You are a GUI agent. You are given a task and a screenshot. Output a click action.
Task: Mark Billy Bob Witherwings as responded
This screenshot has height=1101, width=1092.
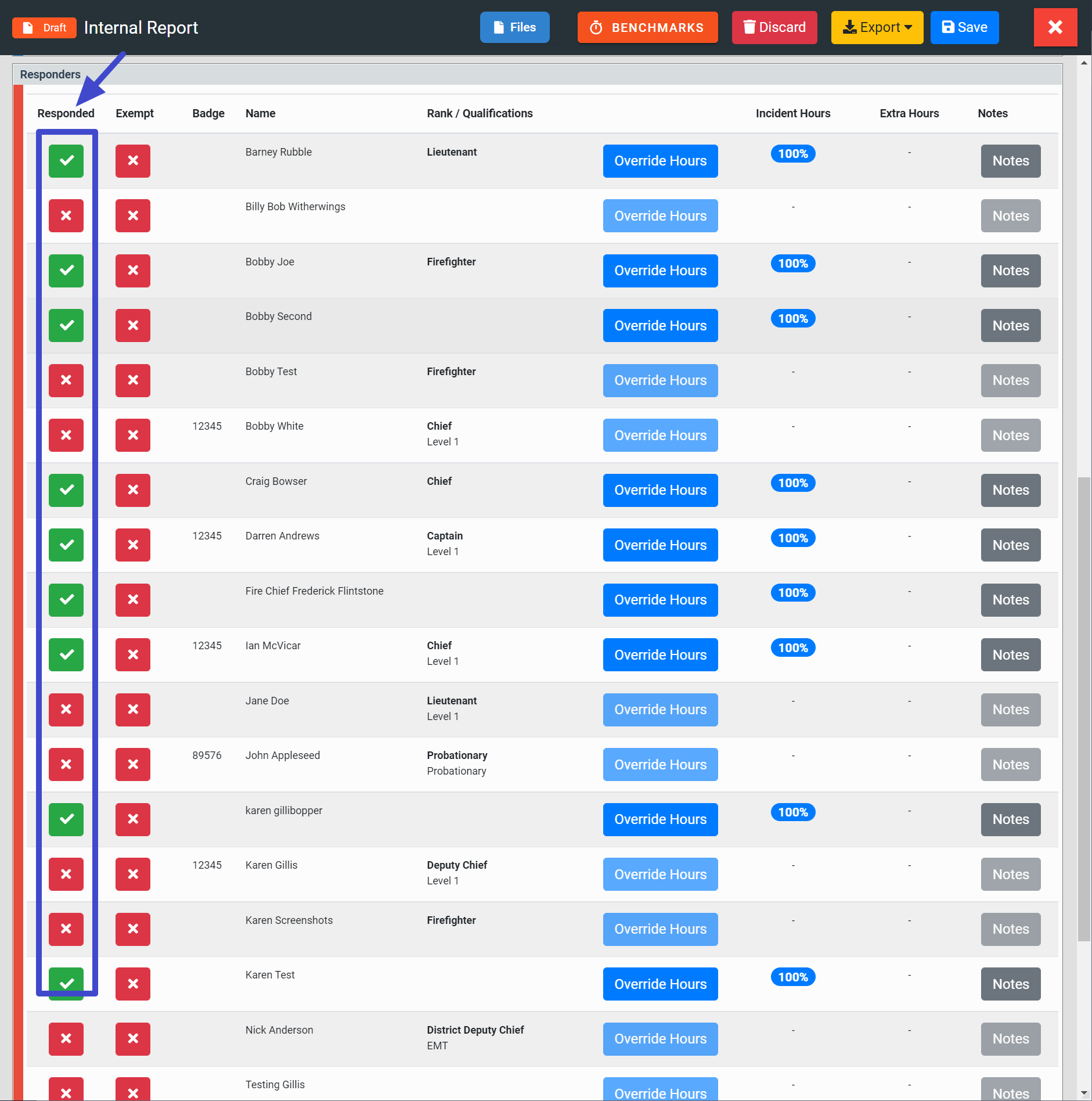coord(66,215)
